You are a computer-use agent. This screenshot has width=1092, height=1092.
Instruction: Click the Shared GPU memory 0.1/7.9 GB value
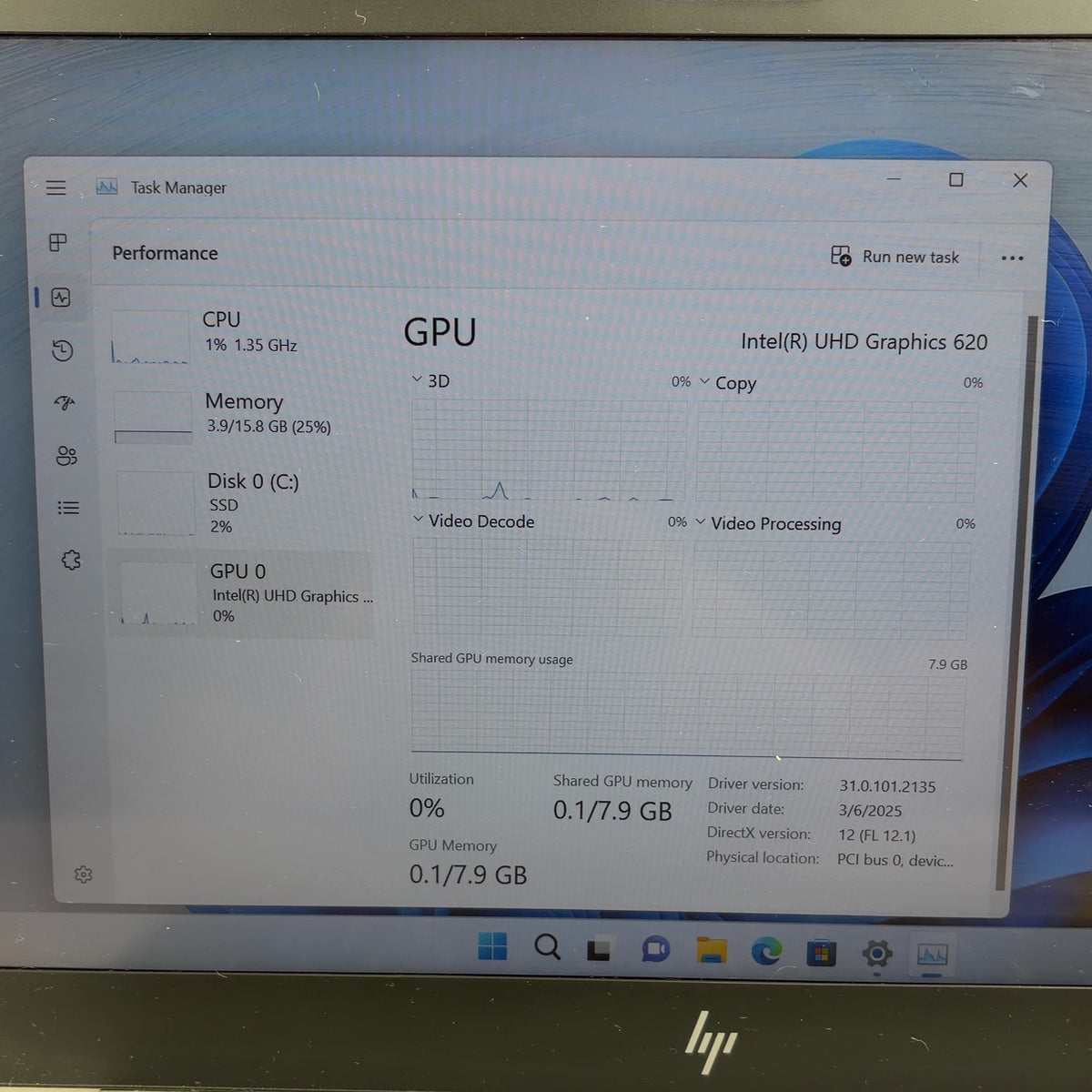click(612, 811)
